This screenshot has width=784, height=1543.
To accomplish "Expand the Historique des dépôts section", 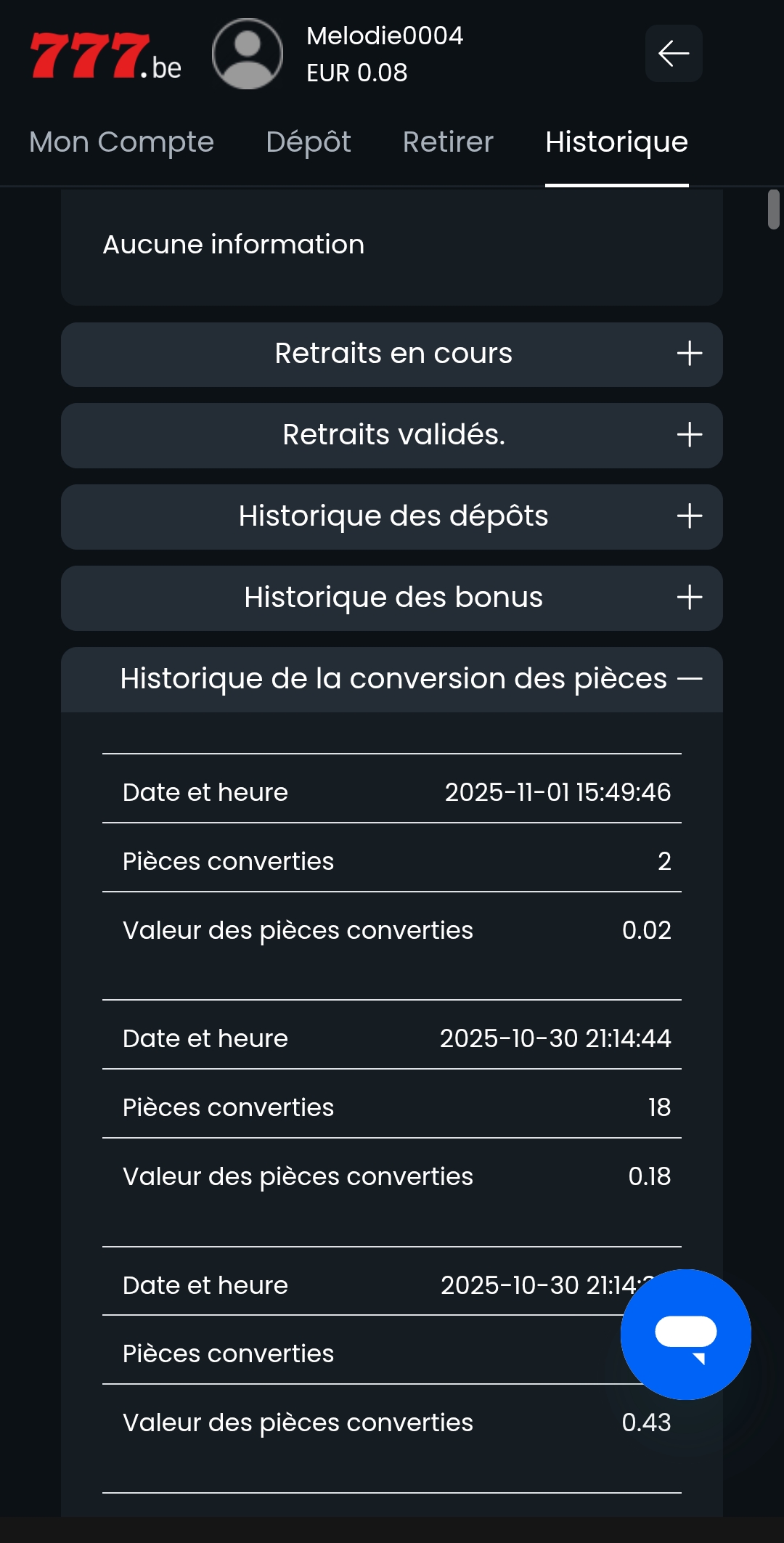I will [x=393, y=516].
